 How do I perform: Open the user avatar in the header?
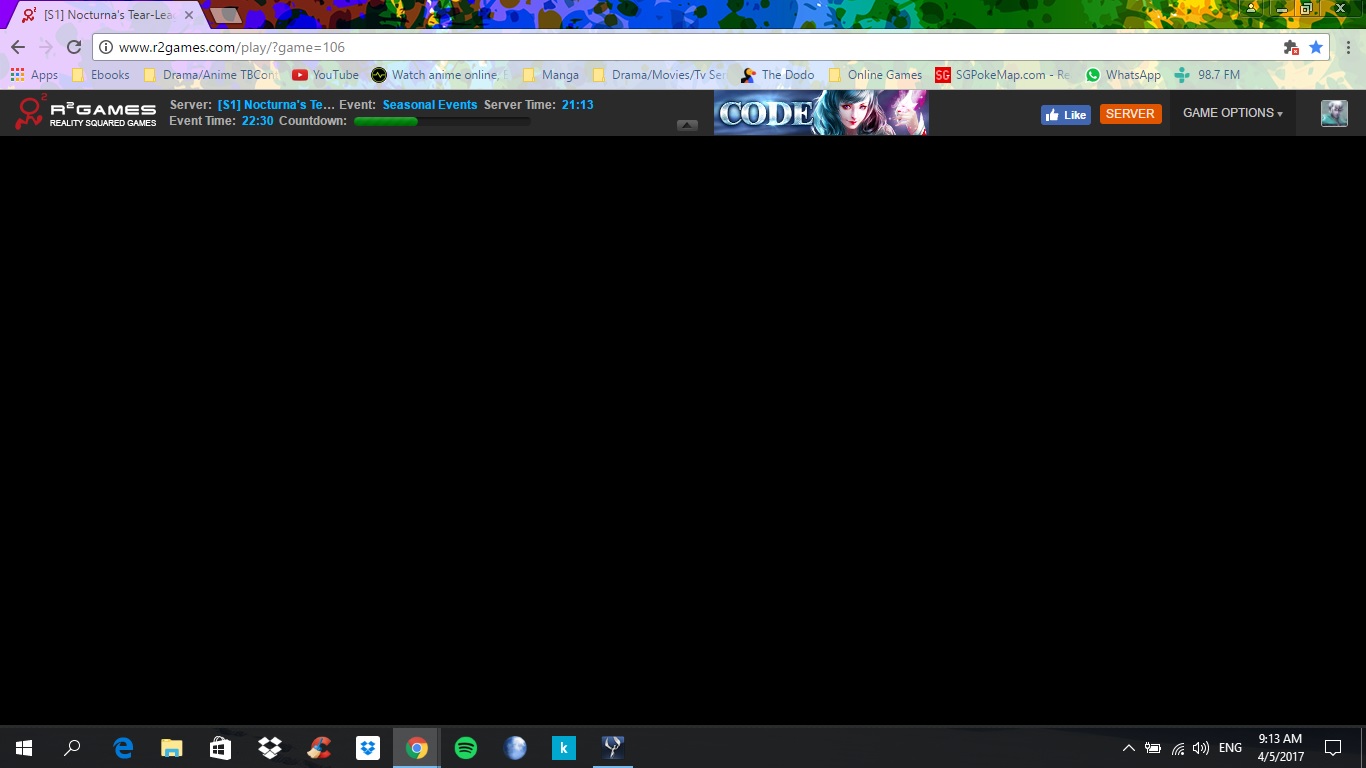coord(1334,113)
